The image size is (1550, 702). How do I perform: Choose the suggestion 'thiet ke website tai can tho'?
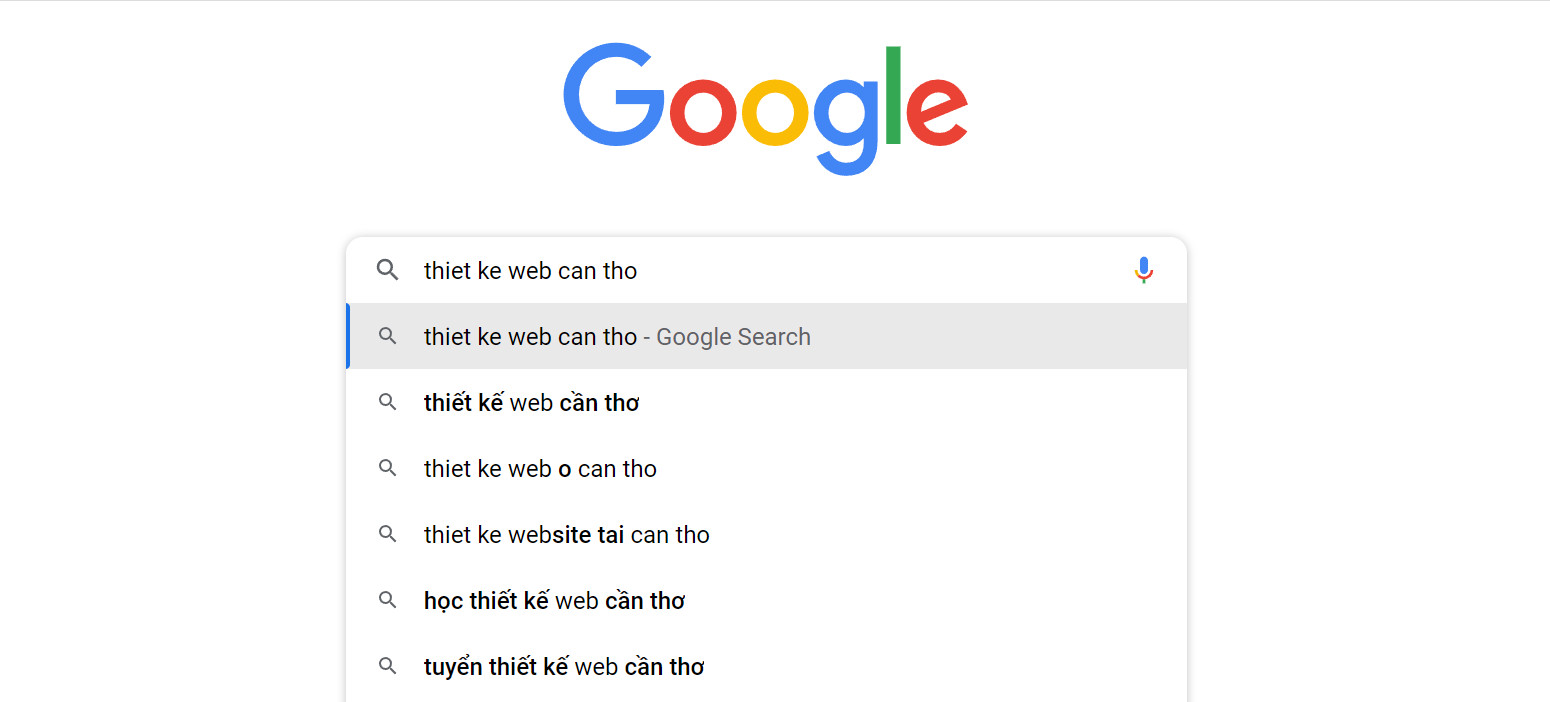click(565, 534)
